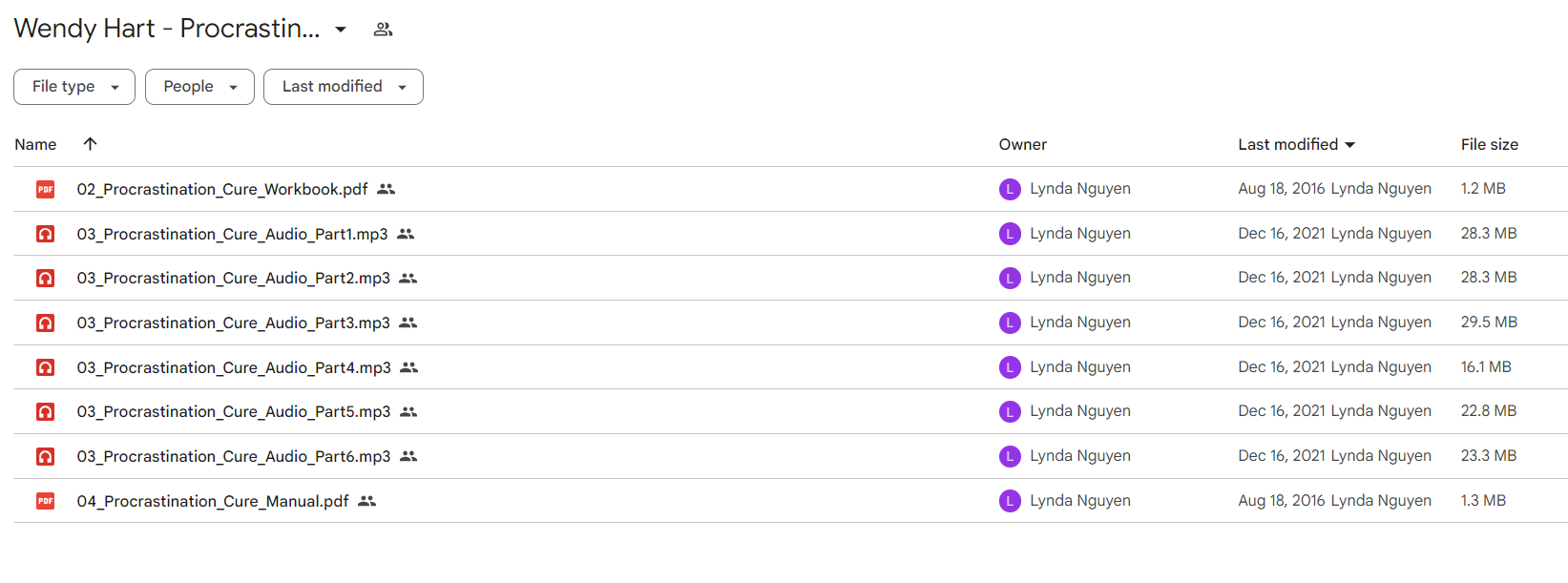Select 03_Procrastination_Cure_Audio_Part5.mp3 file name
The height and width of the screenshot is (583, 1568).
click(x=234, y=412)
